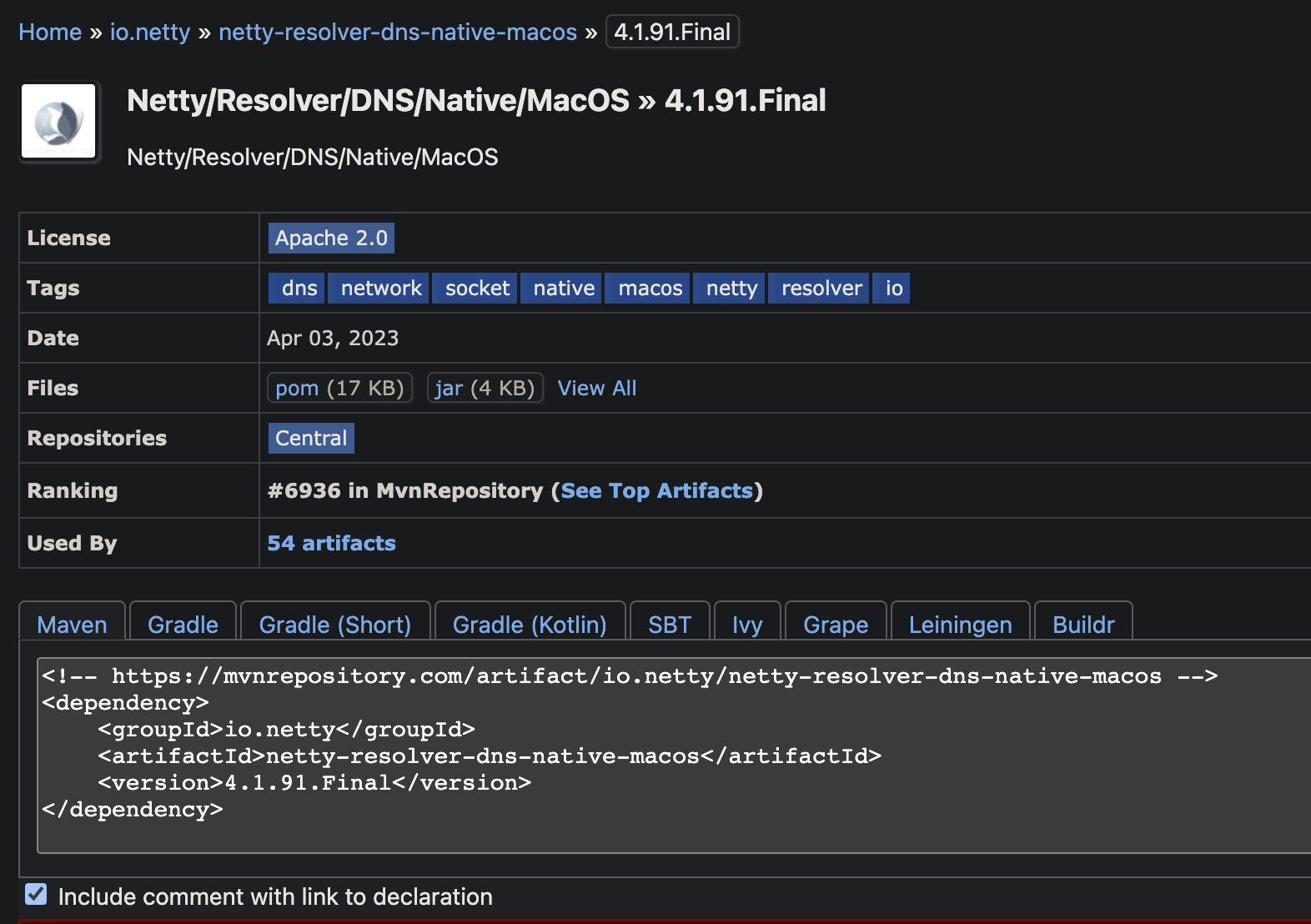Image resolution: width=1311 pixels, height=924 pixels.
Task: Open the See Top Artifacts link
Action: pos(657,490)
